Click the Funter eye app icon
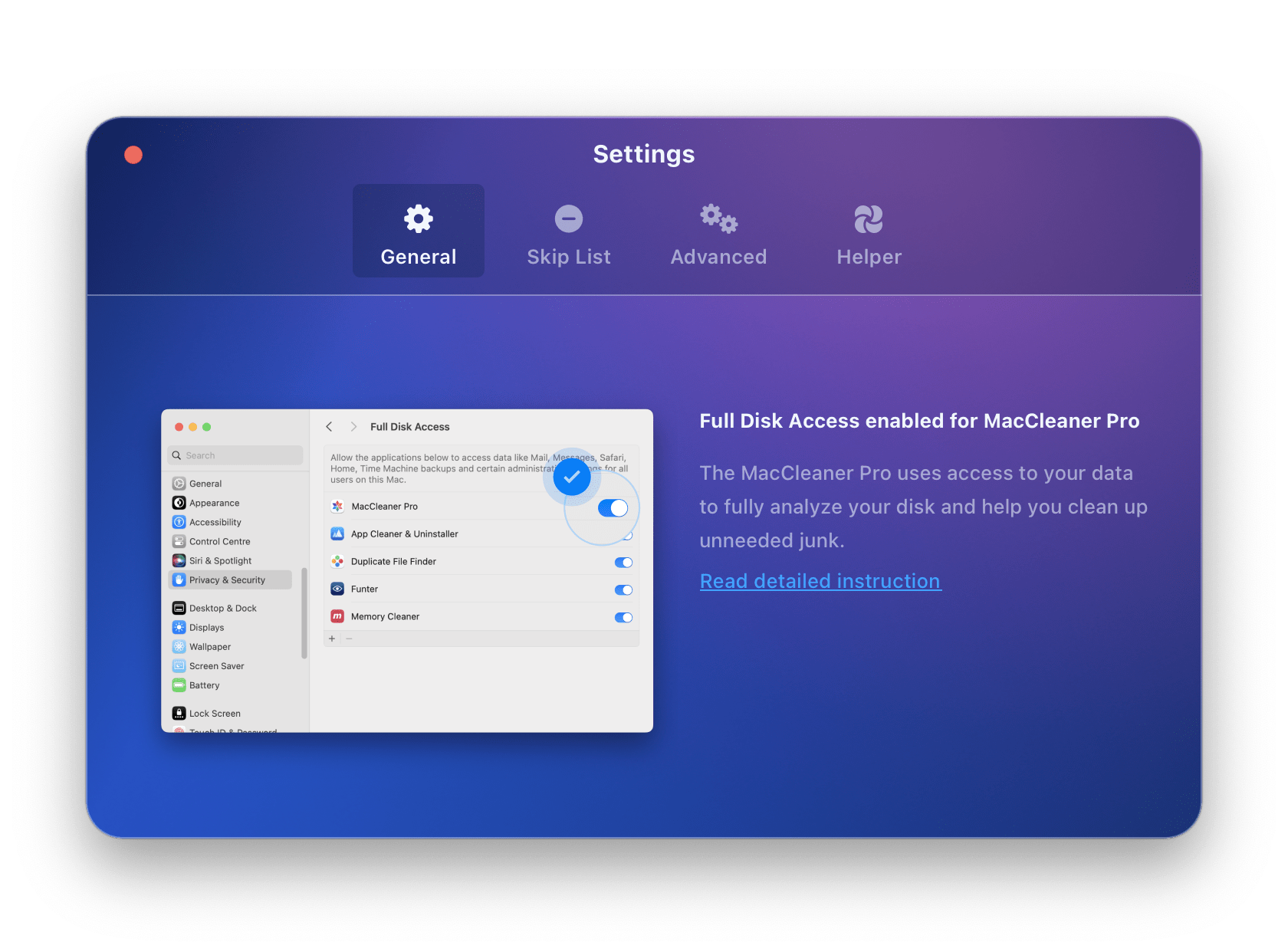The image size is (1288, 952). [337, 589]
